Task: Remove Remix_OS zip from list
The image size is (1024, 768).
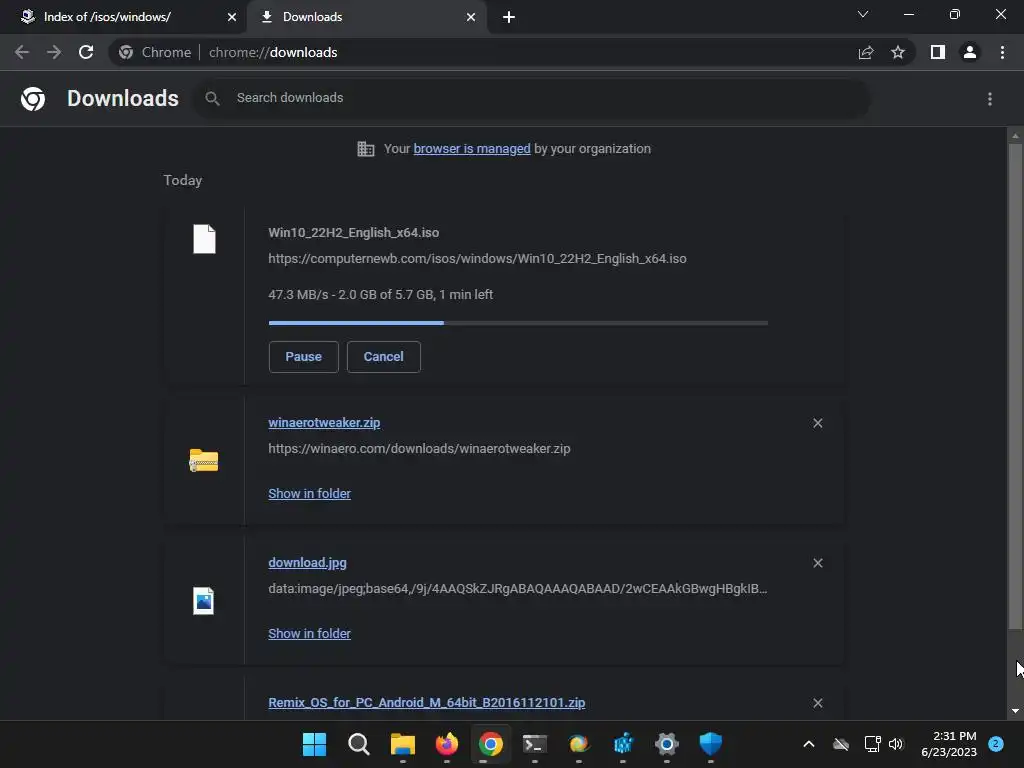Action: click(x=818, y=703)
